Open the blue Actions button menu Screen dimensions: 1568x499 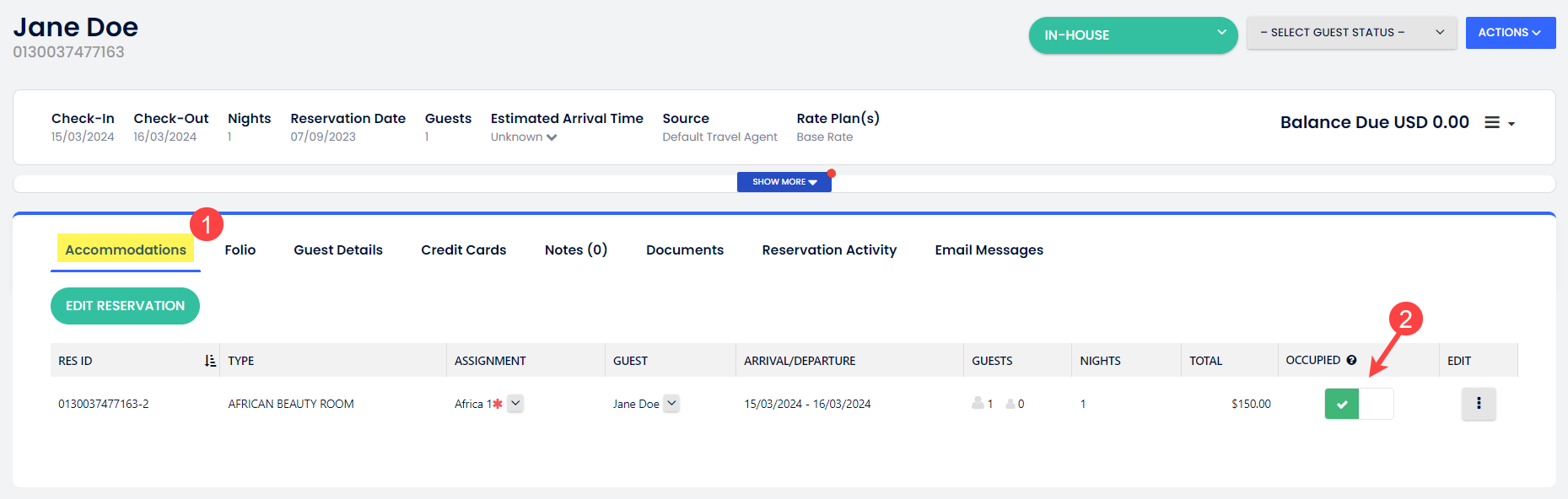coord(1509,33)
